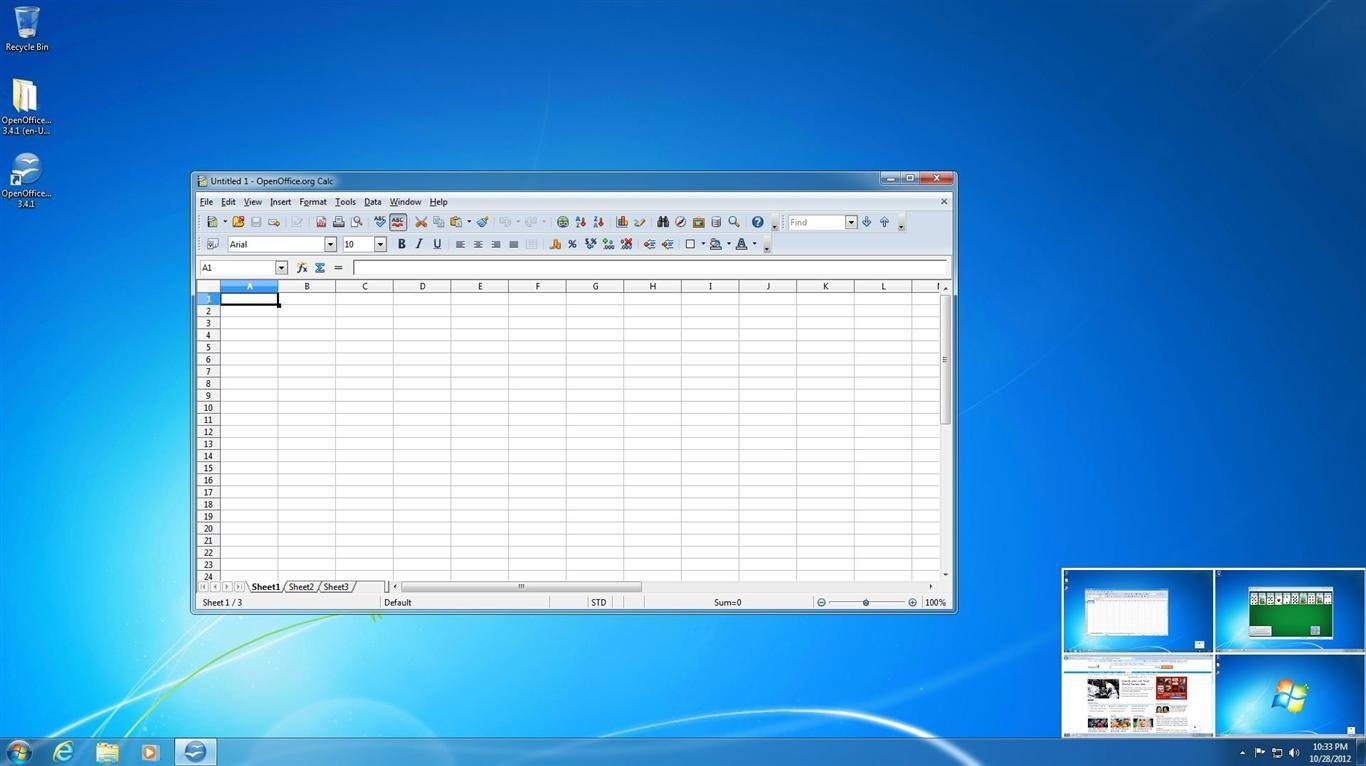Click the Zoom magnifier toolbar icon
The image size is (1366, 766).
(x=734, y=222)
